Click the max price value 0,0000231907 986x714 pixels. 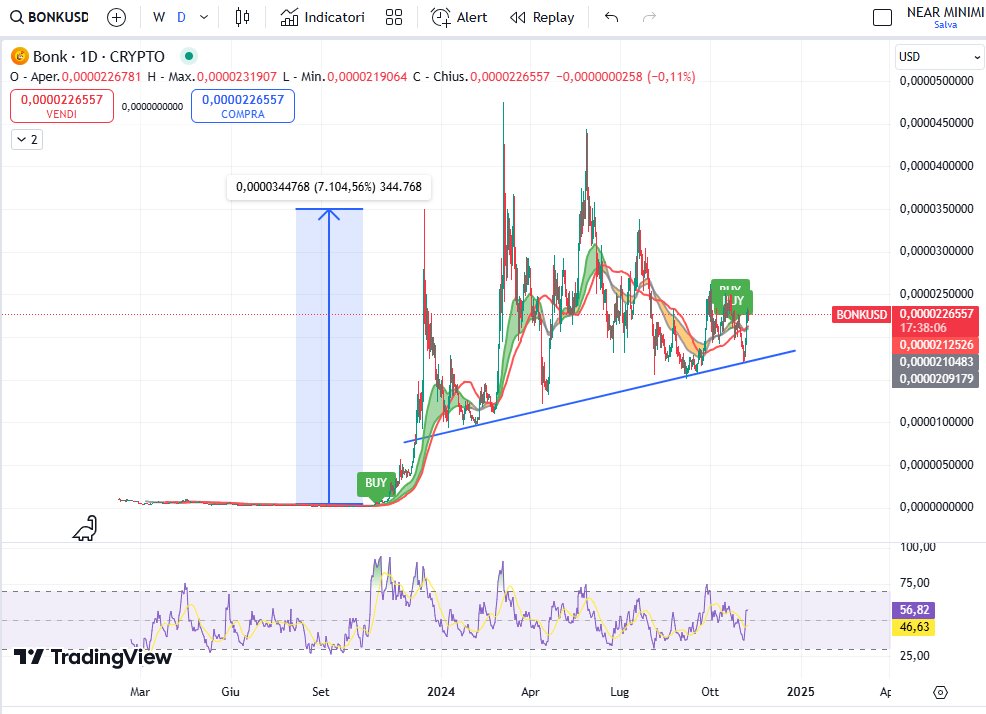[236, 77]
